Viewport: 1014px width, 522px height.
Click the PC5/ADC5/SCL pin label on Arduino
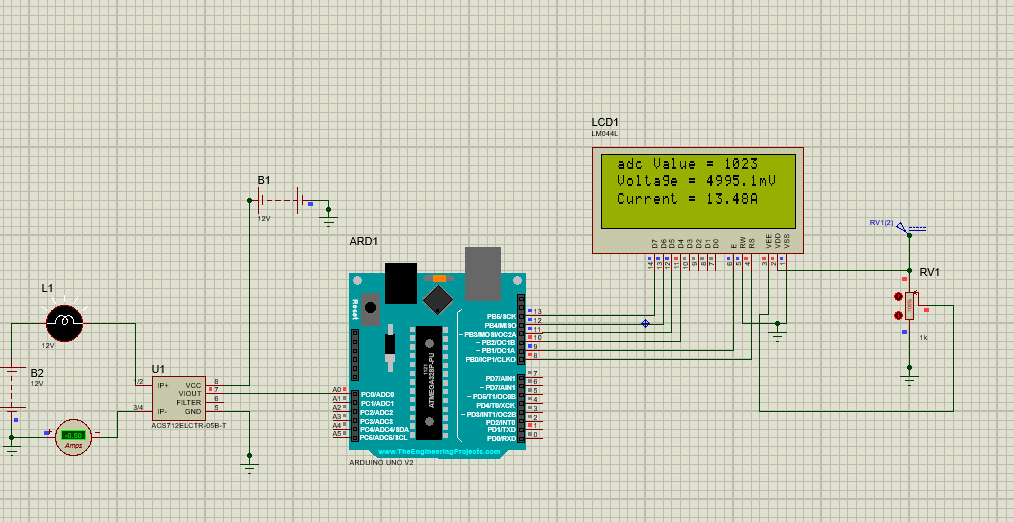[385, 438]
